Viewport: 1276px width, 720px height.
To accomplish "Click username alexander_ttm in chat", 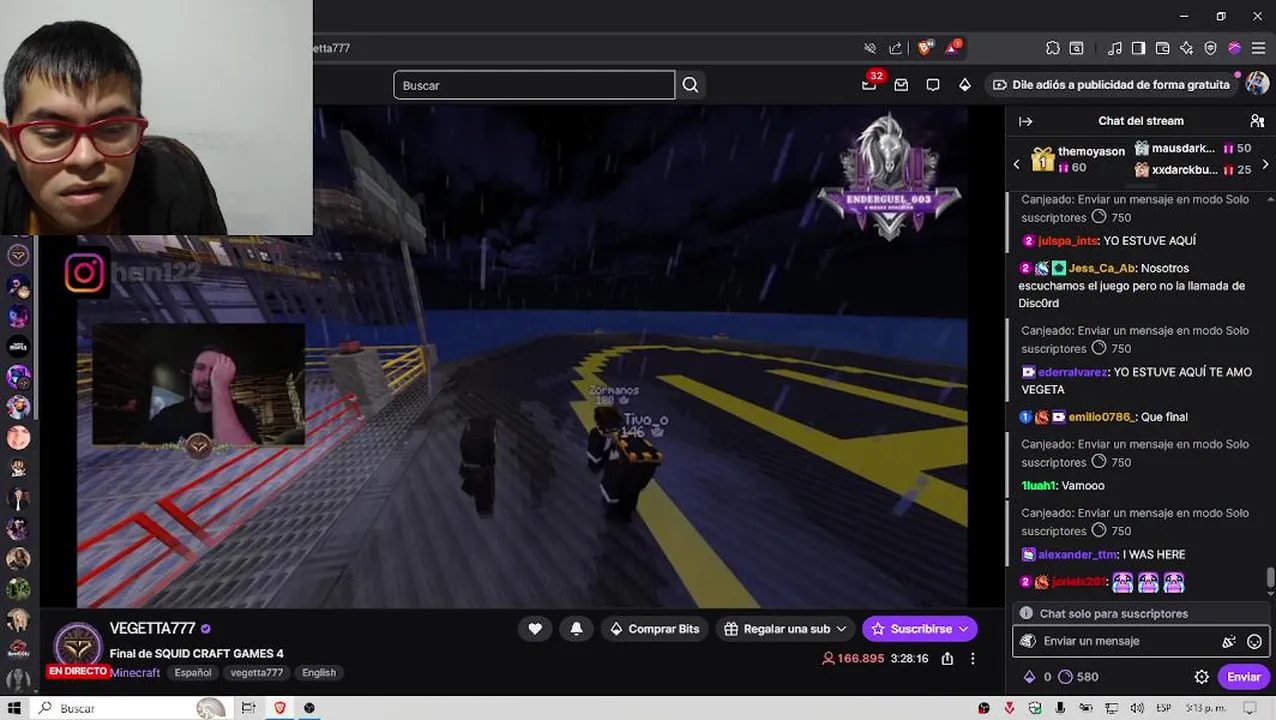I will 1077,555.
